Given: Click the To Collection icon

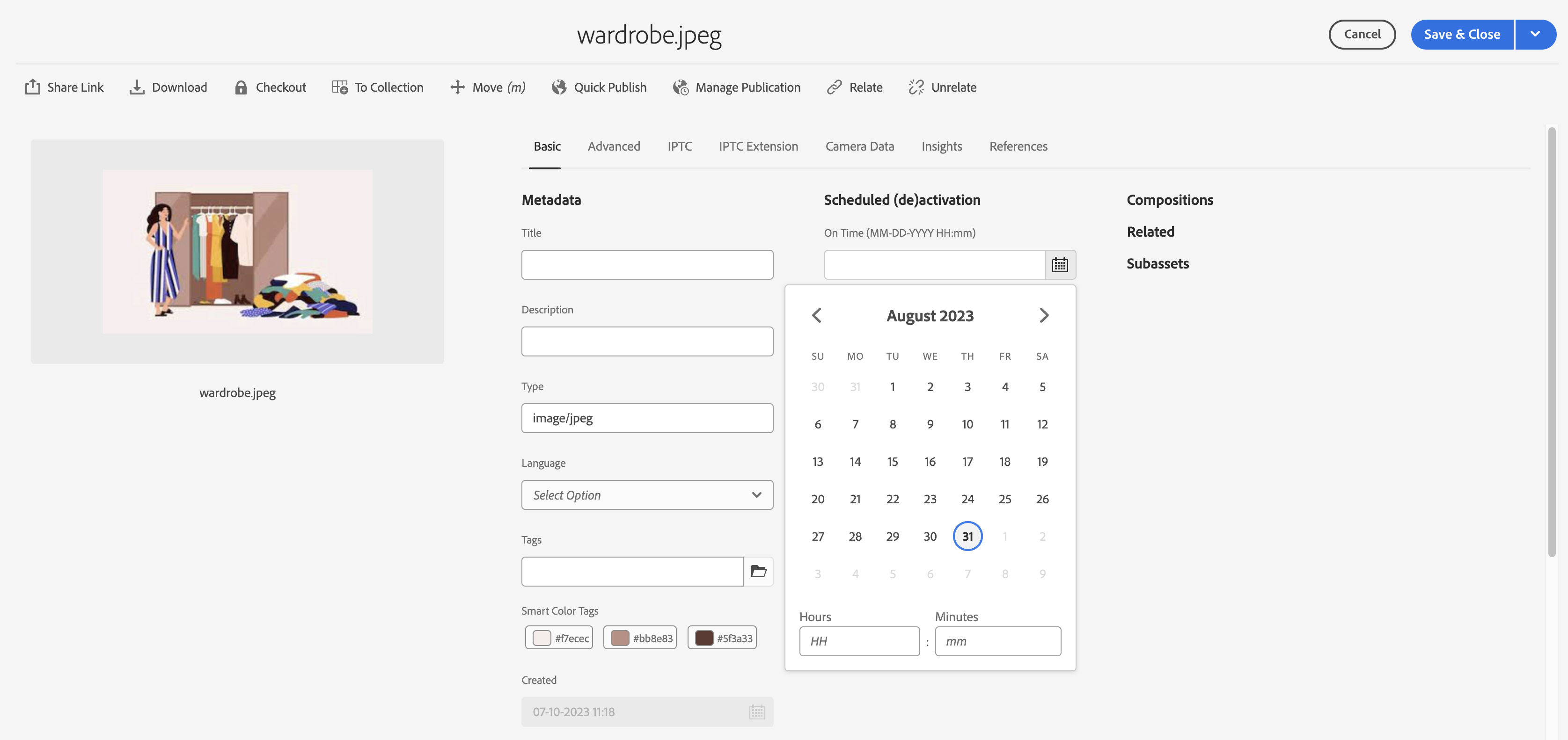Looking at the screenshot, I should pos(340,87).
